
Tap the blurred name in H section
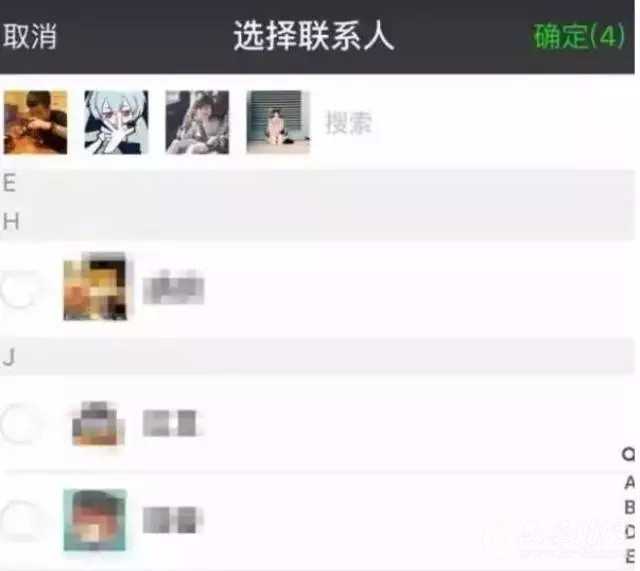click(173, 287)
